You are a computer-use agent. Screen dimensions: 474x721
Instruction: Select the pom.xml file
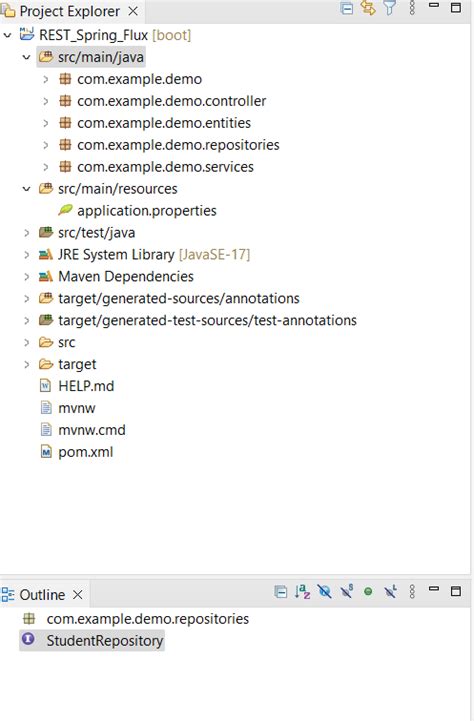(x=86, y=452)
